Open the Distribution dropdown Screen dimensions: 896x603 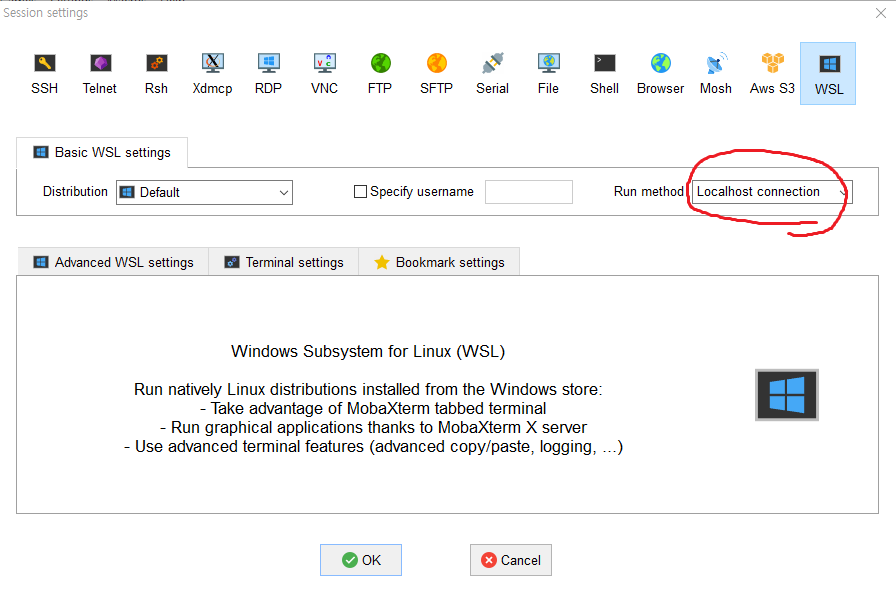point(204,192)
